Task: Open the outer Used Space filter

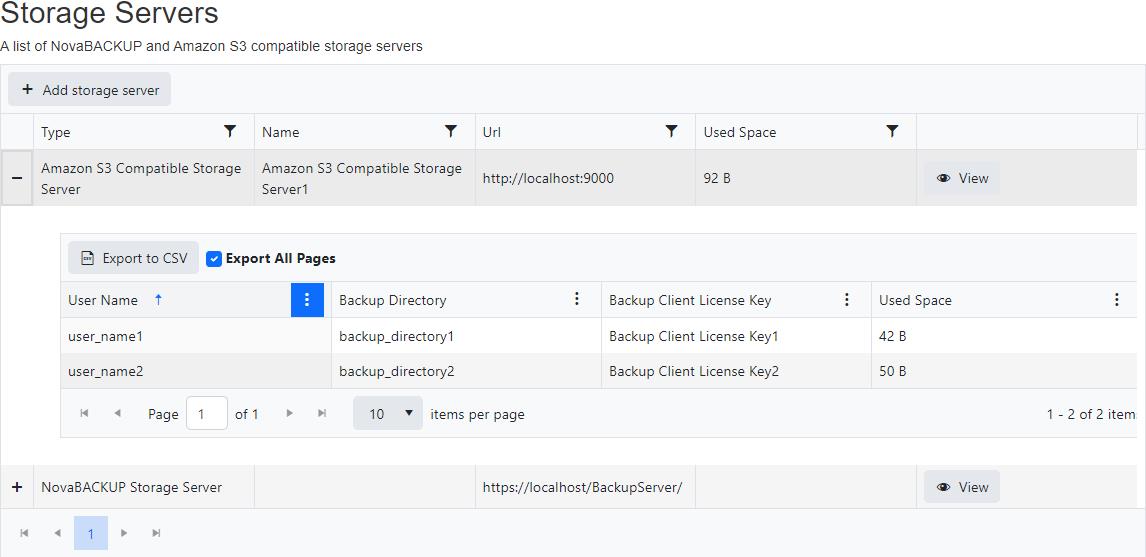Action: point(892,132)
